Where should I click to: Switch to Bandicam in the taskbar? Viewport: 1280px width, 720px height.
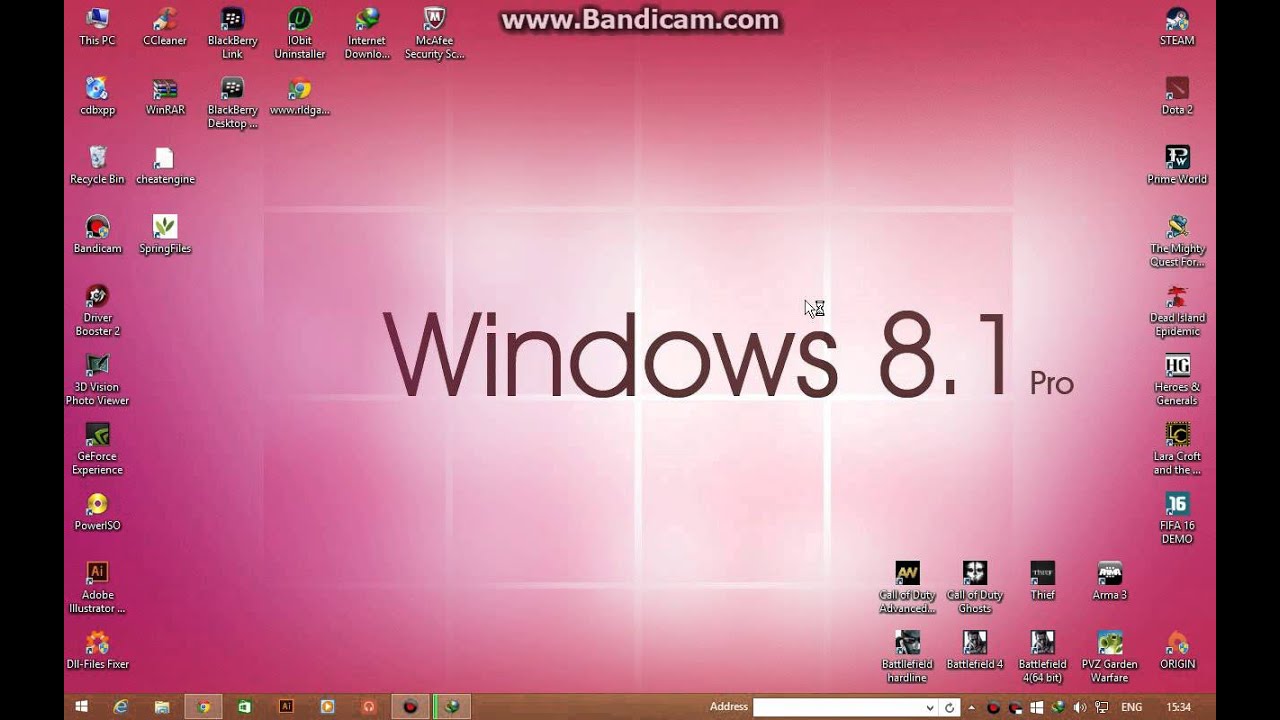coord(410,707)
